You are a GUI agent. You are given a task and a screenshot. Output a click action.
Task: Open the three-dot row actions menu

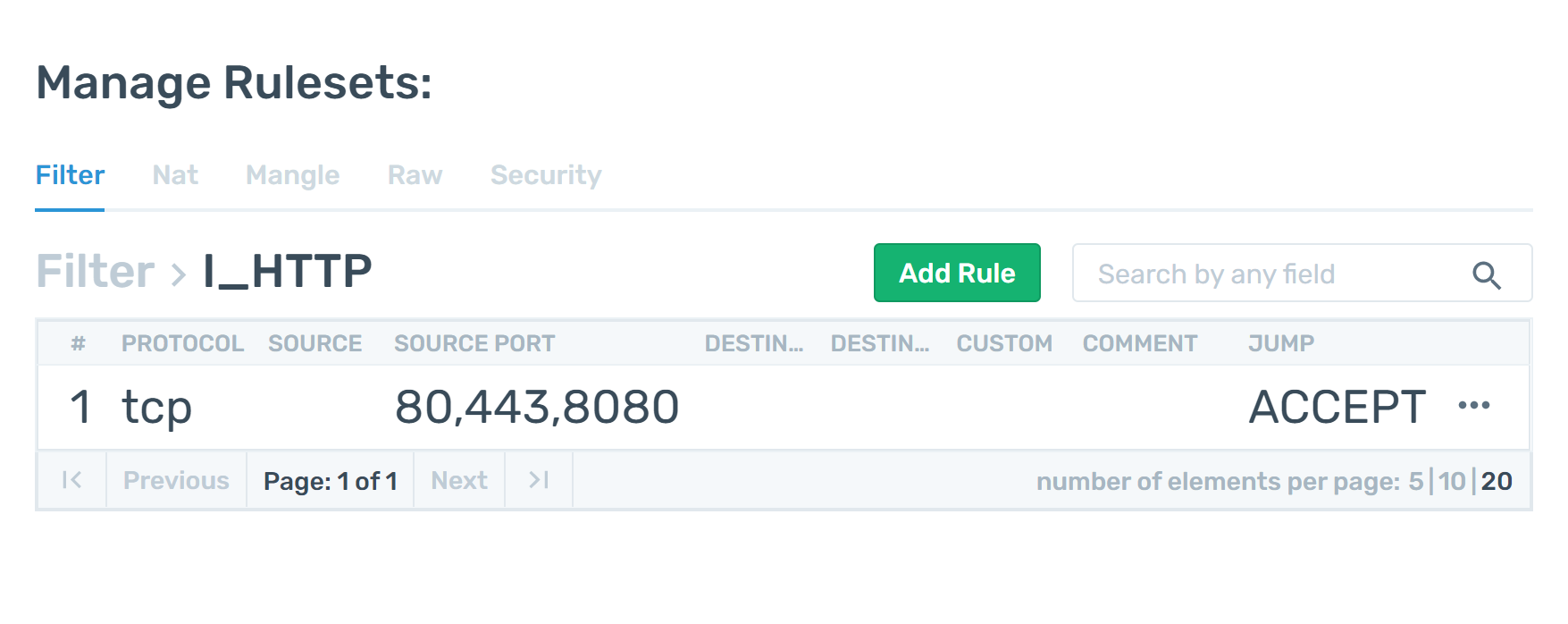tap(1473, 406)
